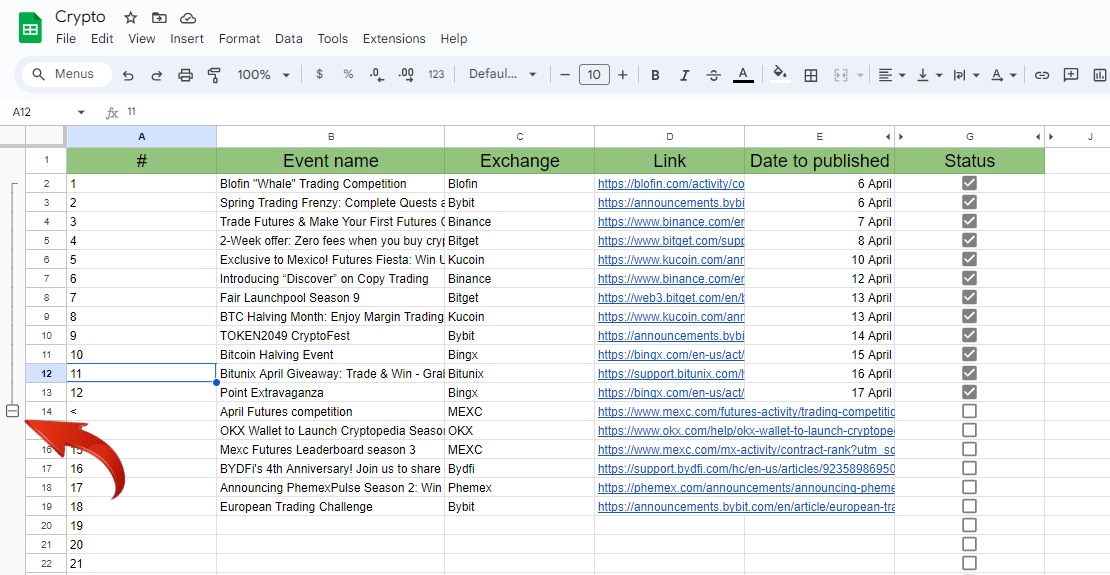Decrease decimal places
This screenshot has height=575, width=1110.
tap(377, 75)
